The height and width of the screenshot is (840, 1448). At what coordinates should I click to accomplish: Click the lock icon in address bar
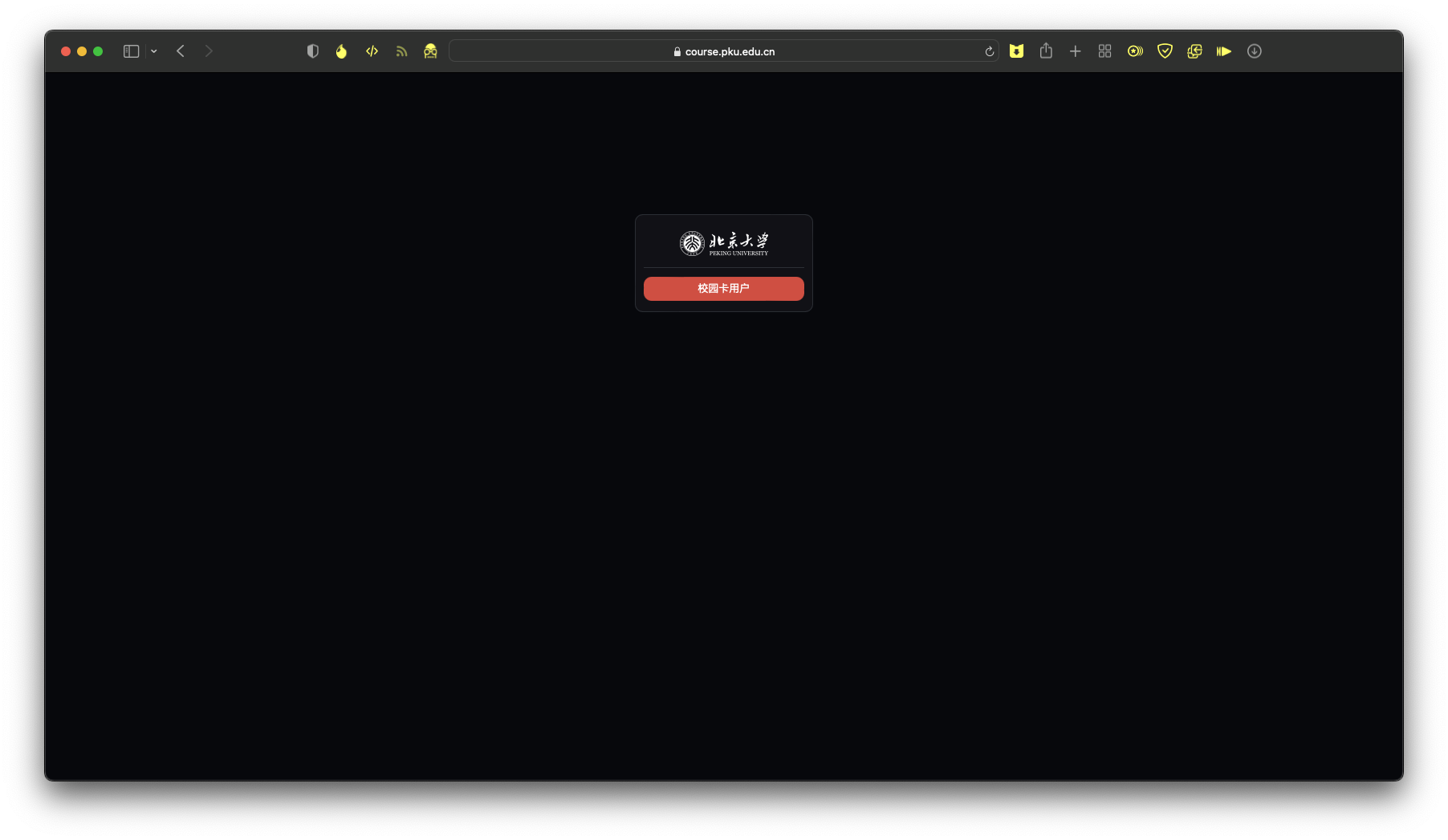(677, 51)
